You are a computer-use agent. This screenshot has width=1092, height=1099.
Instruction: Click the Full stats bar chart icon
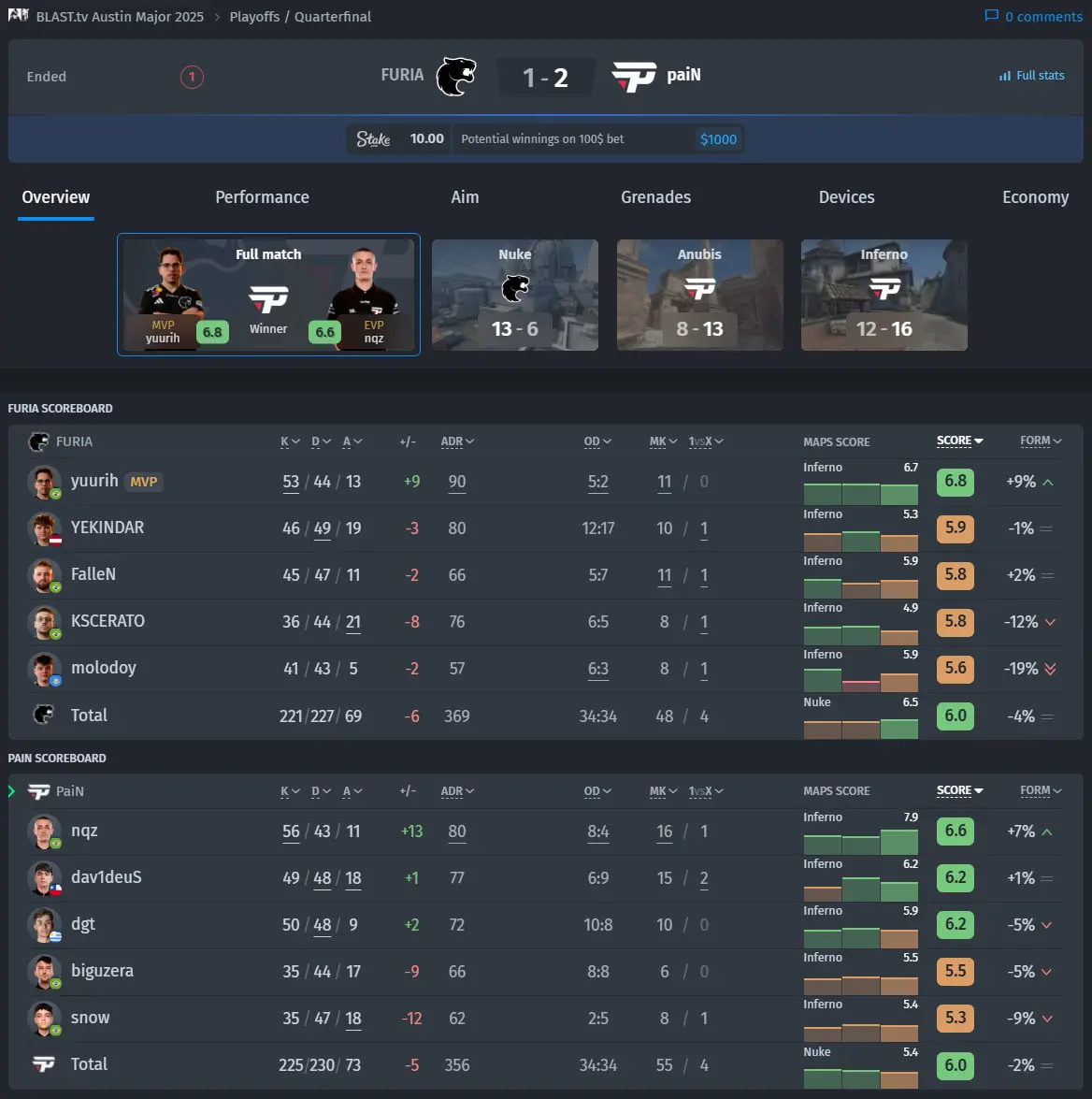[x=1005, y=76]
